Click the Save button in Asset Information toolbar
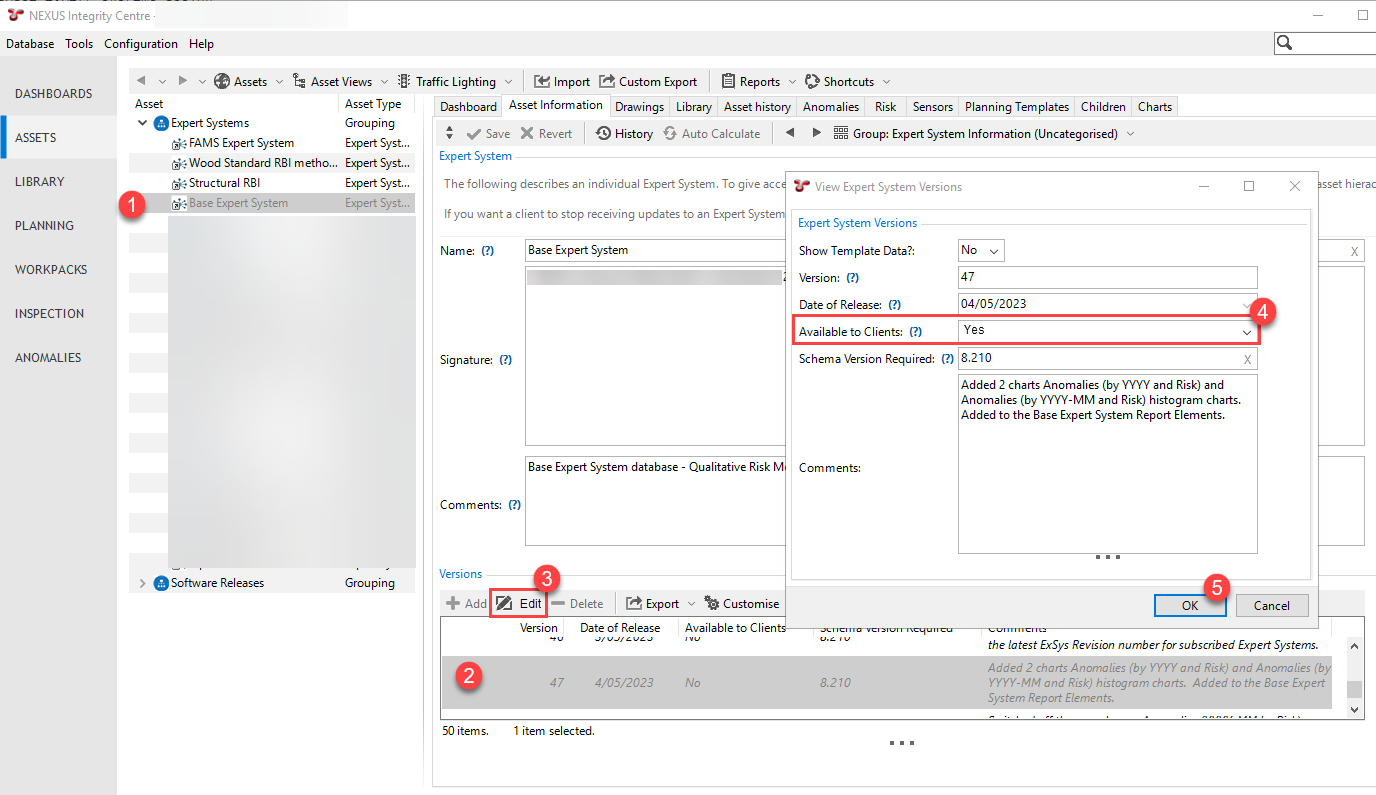The width and height of the screenshot is (1376, 795). coord(488,134)
